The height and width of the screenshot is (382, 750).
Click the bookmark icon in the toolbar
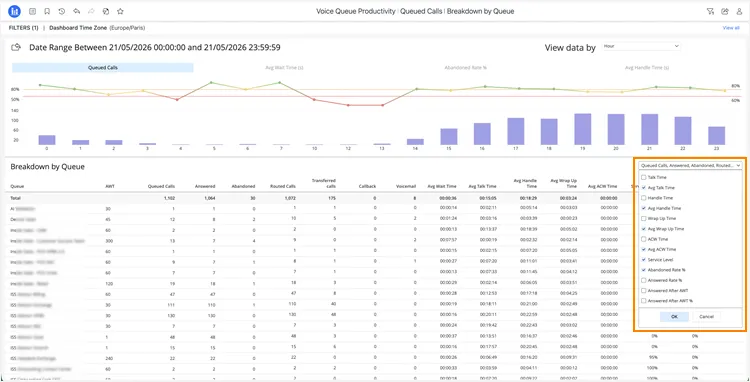(47, 11)
